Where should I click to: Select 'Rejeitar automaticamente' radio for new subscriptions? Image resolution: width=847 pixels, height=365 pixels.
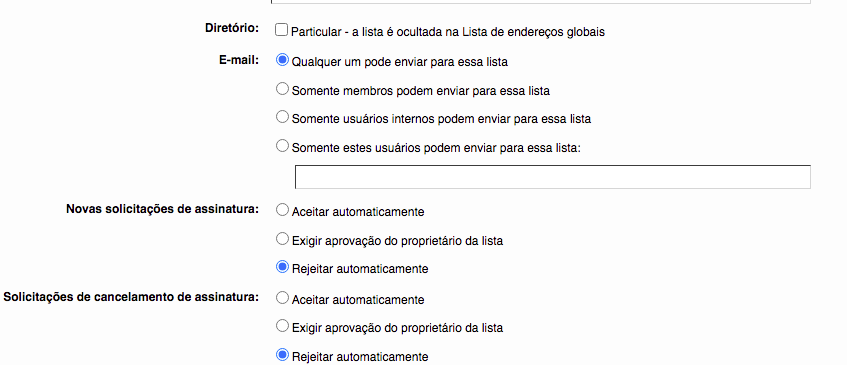point(282,267)
